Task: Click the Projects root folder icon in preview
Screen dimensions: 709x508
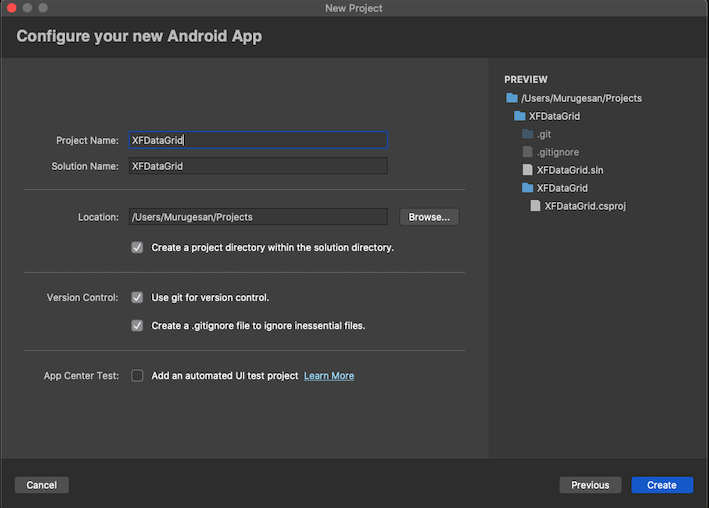Action: coord(512,98)
